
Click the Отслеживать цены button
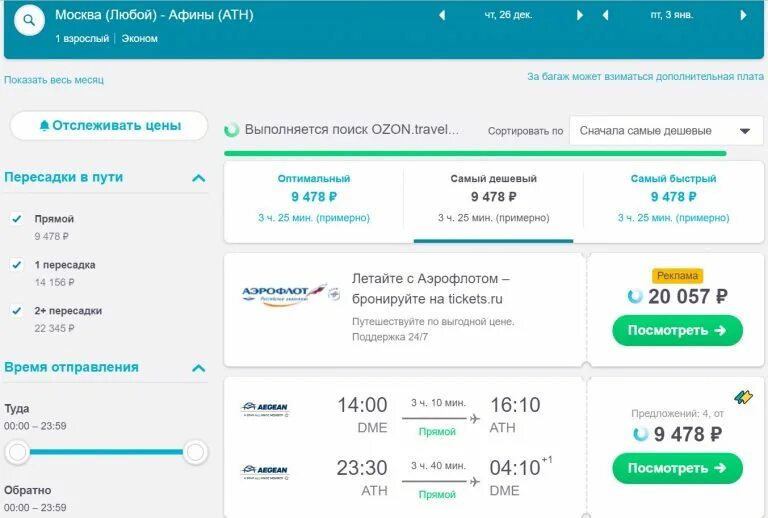coord(109,126)
